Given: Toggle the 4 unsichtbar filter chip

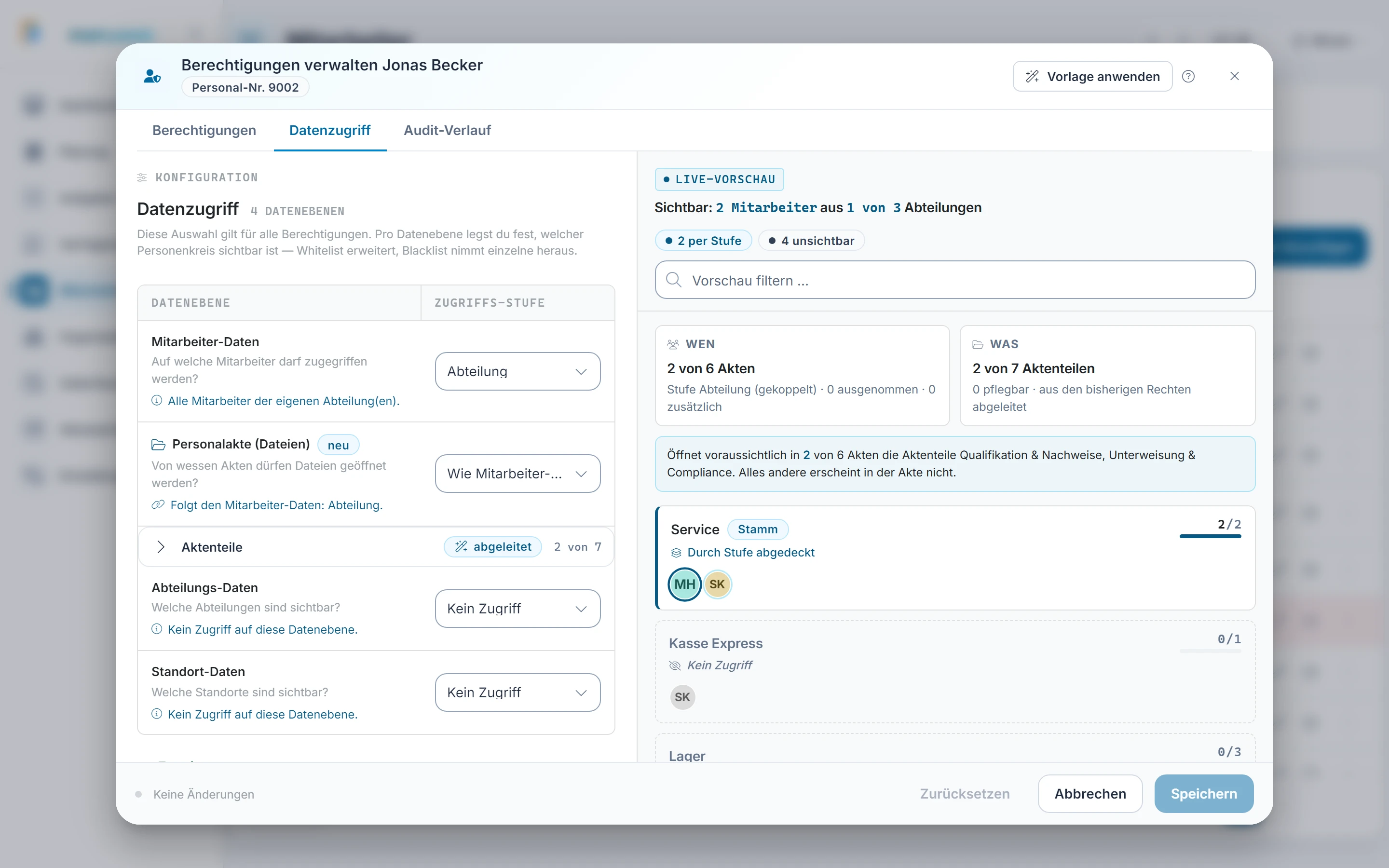Looking at the screenshot, I should [812, 241].
